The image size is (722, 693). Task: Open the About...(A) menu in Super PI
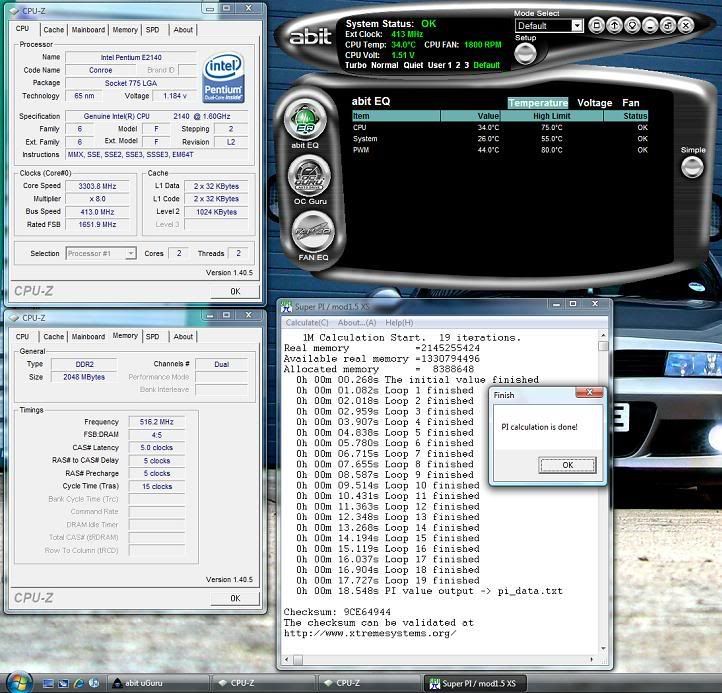356,323
